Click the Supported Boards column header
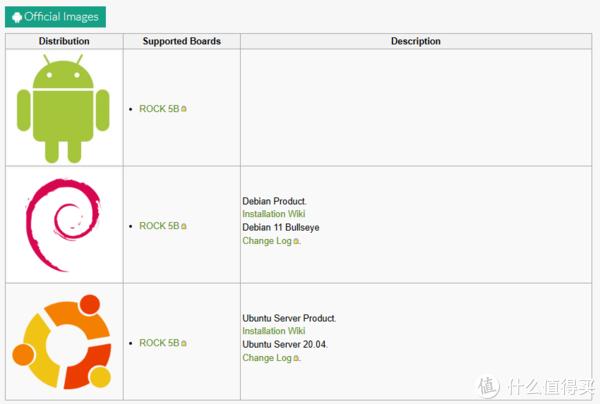600x404 pixels. [x=182, y=41]
